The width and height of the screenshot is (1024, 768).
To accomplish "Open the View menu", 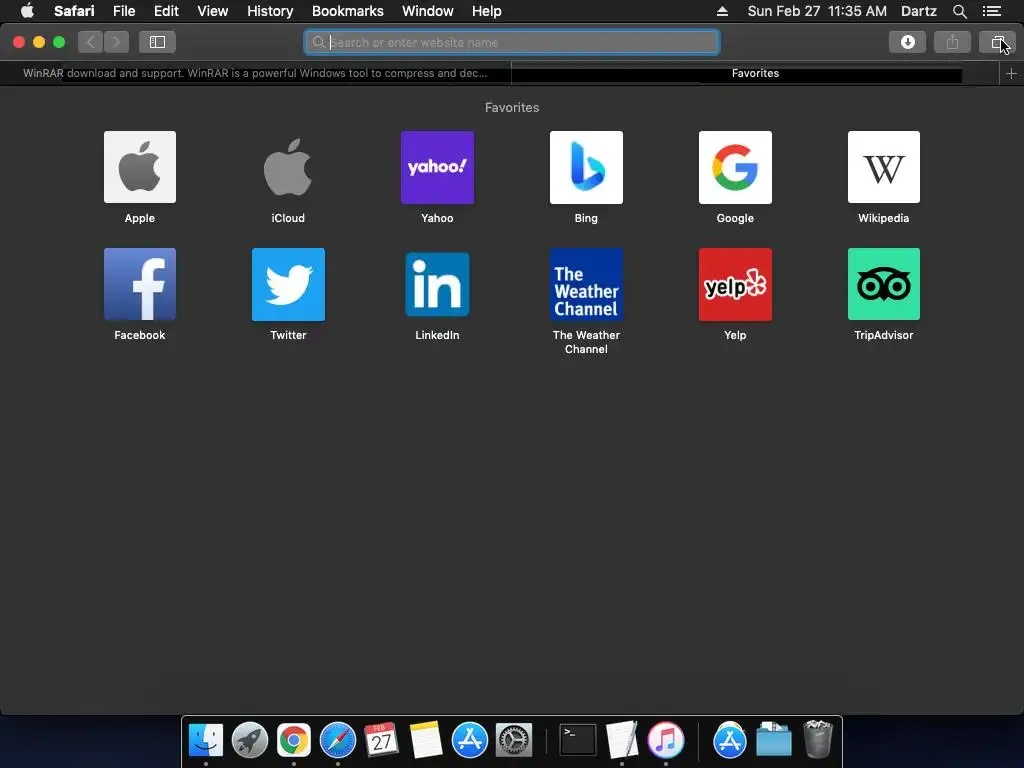I will click(x=212, y=11).
